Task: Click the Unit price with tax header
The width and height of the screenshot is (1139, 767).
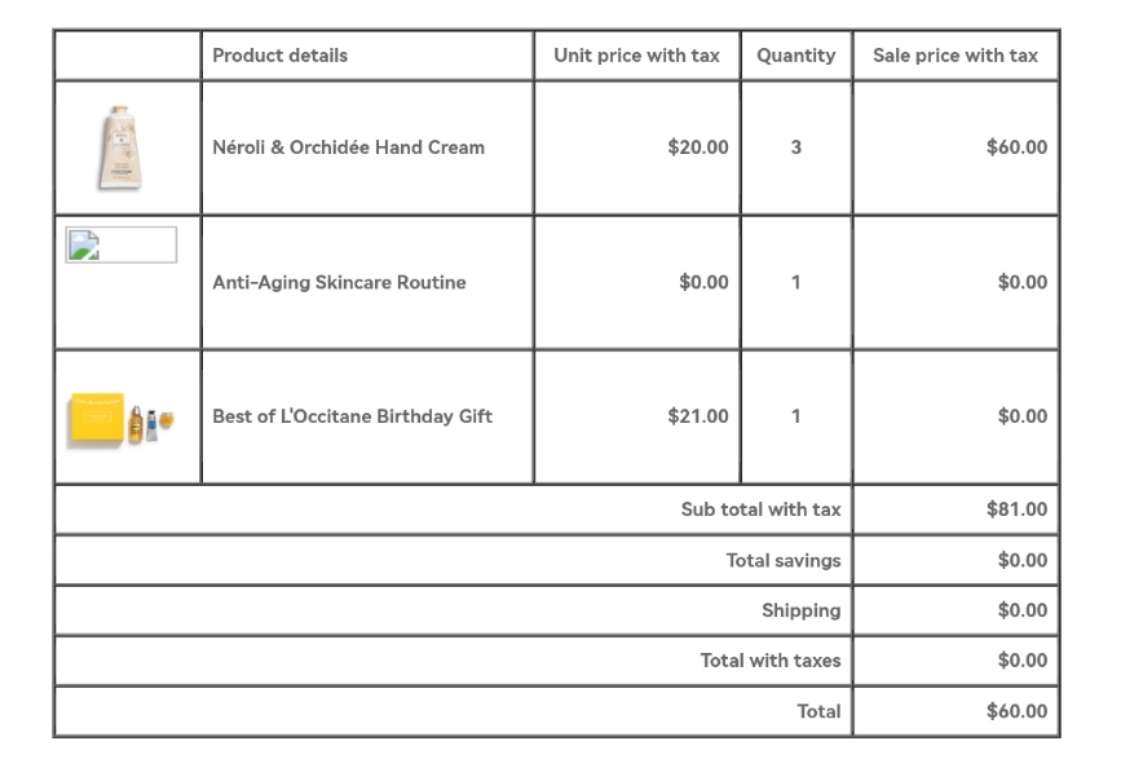Action: [637, 56]
